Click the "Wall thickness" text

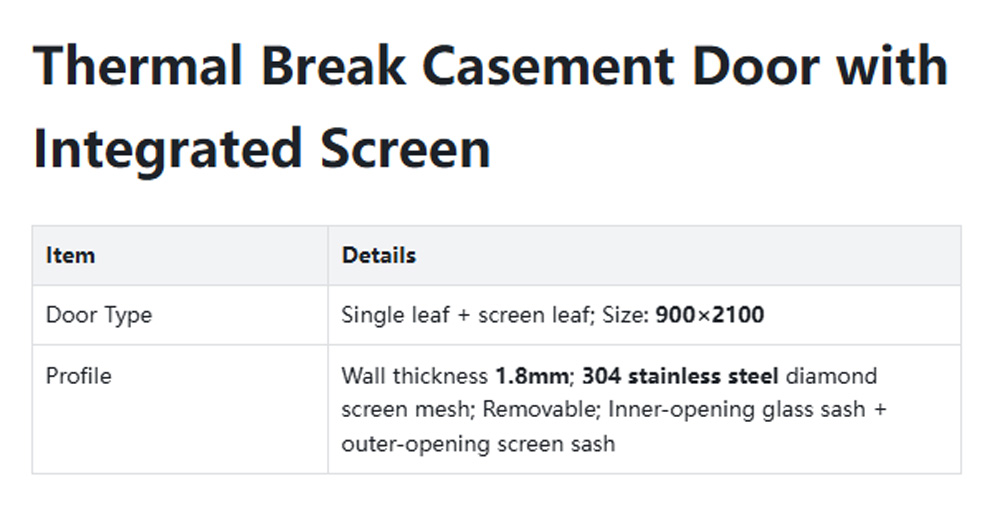[415, 377]
